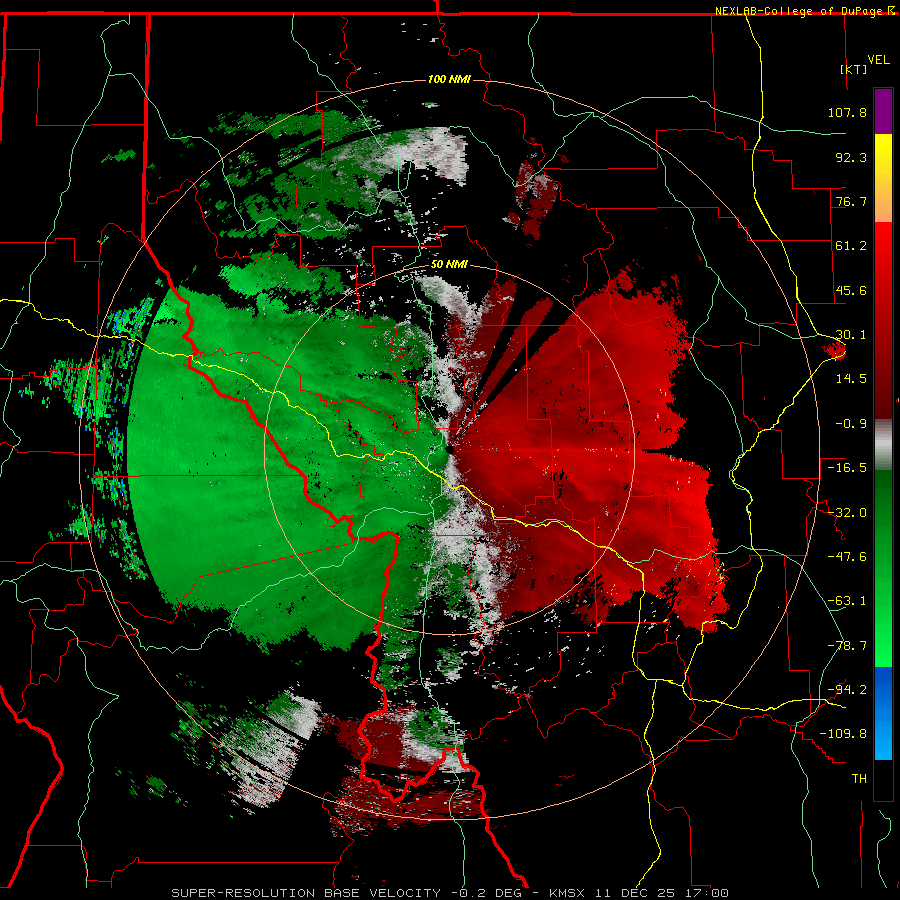The width and height of the screenshot is (900, 900).
Task: Click the gray near-zero segment of color bar
Action: pos(883,445)
